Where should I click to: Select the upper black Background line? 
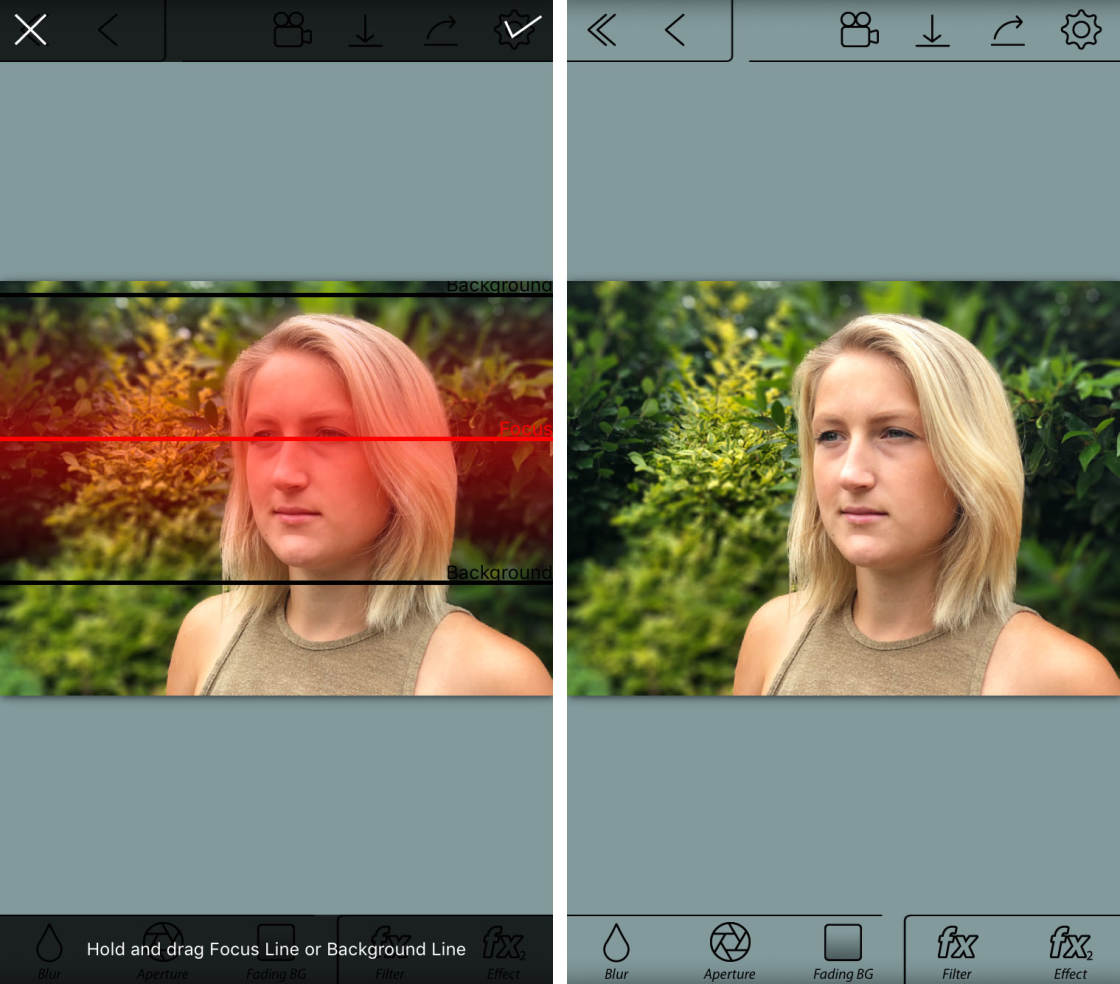tap(276, 294)
